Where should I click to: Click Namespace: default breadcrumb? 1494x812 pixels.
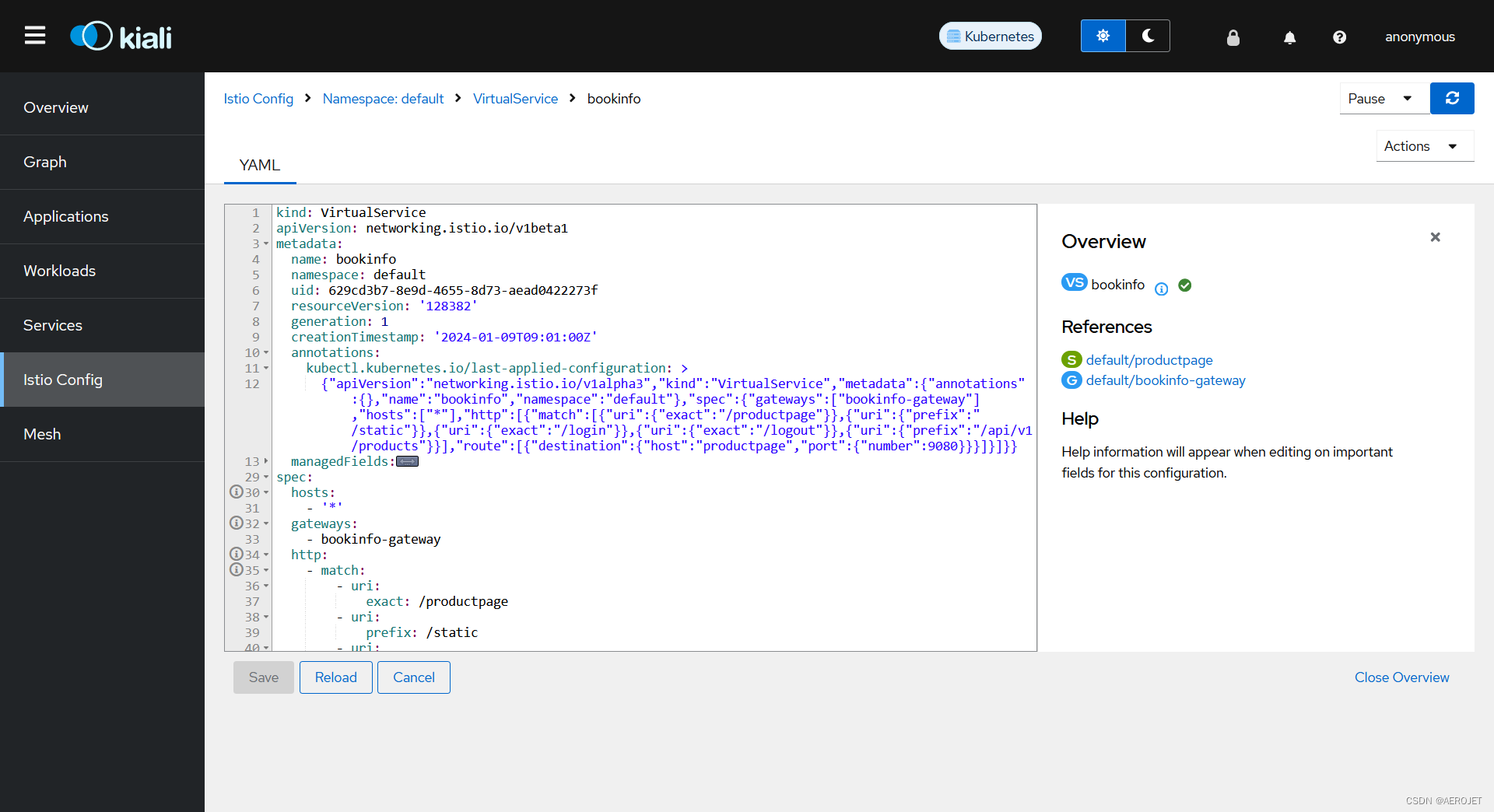(383, 99)
